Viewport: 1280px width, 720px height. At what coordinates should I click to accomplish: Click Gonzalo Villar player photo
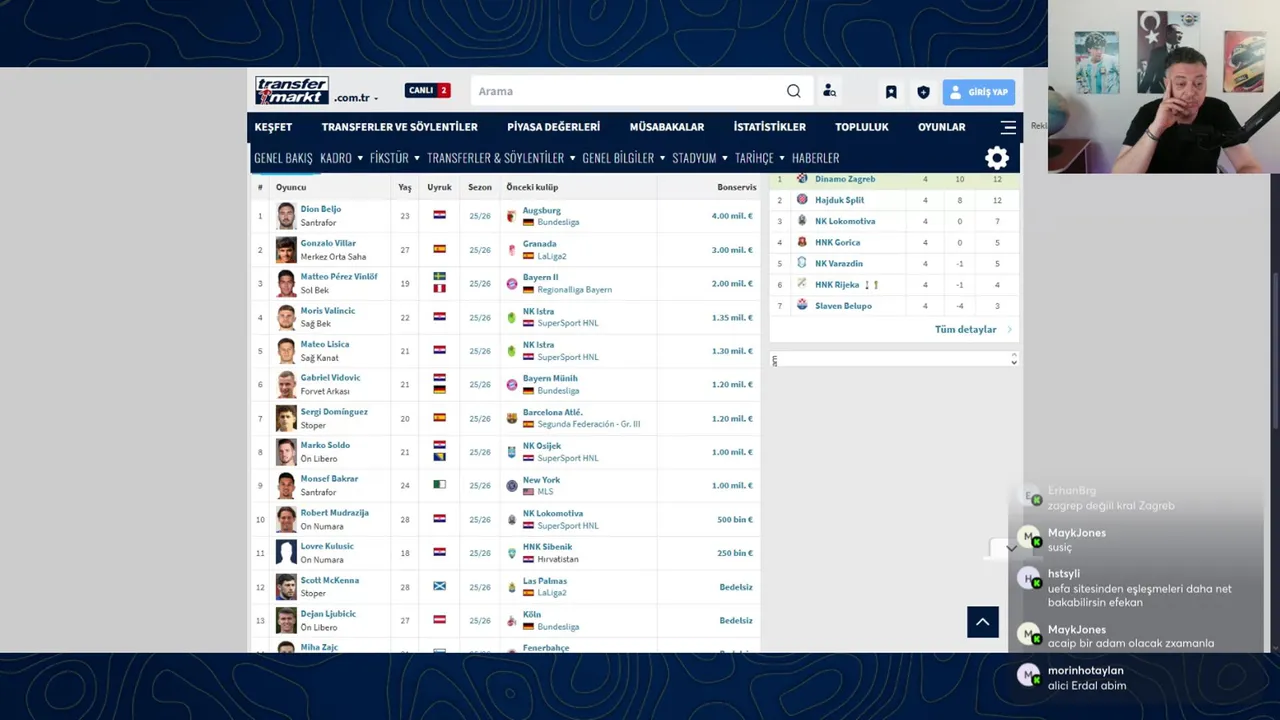click(x=286, y=250)
